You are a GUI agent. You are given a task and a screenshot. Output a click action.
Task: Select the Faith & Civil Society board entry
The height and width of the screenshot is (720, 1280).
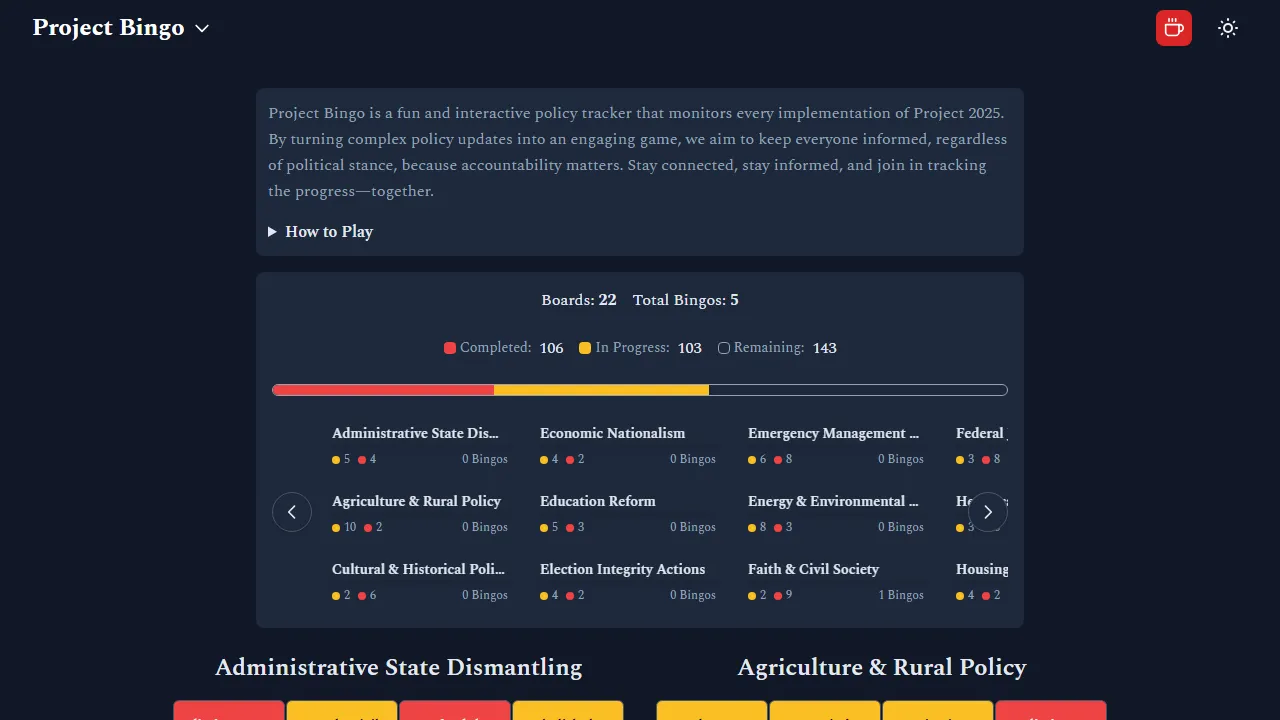(835, 581)
